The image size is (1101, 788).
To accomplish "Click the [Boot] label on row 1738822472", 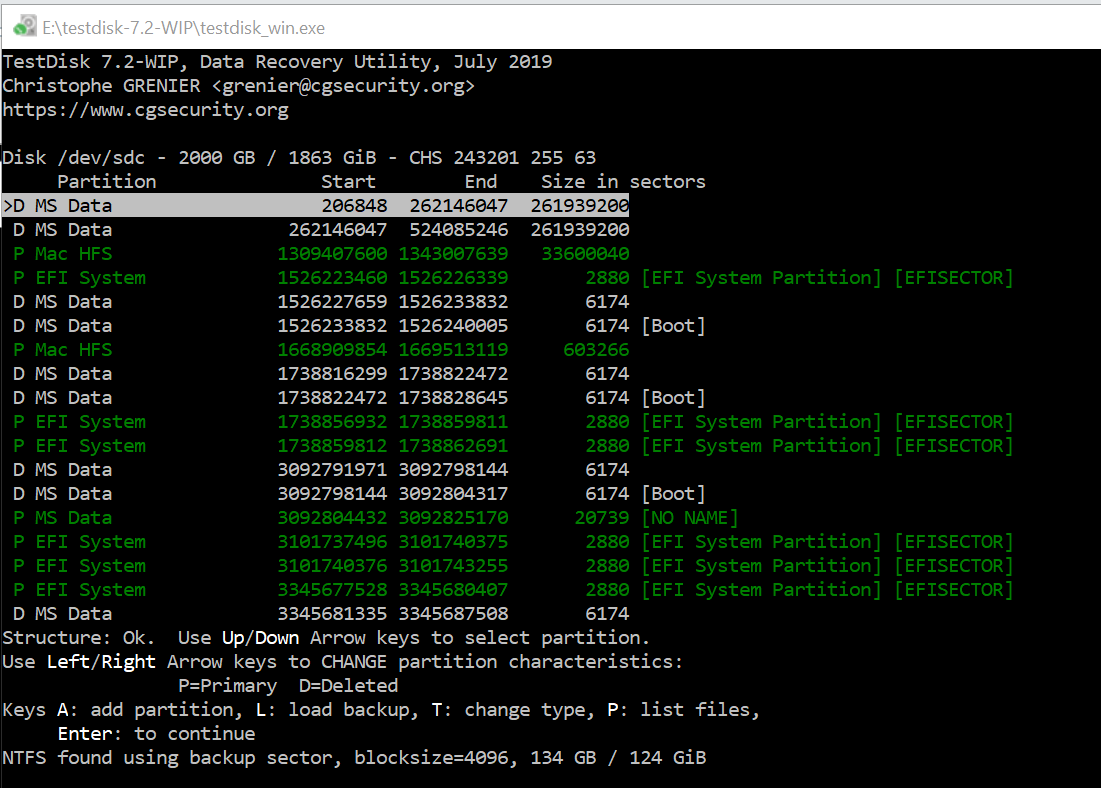I will (x=673, y=398).
